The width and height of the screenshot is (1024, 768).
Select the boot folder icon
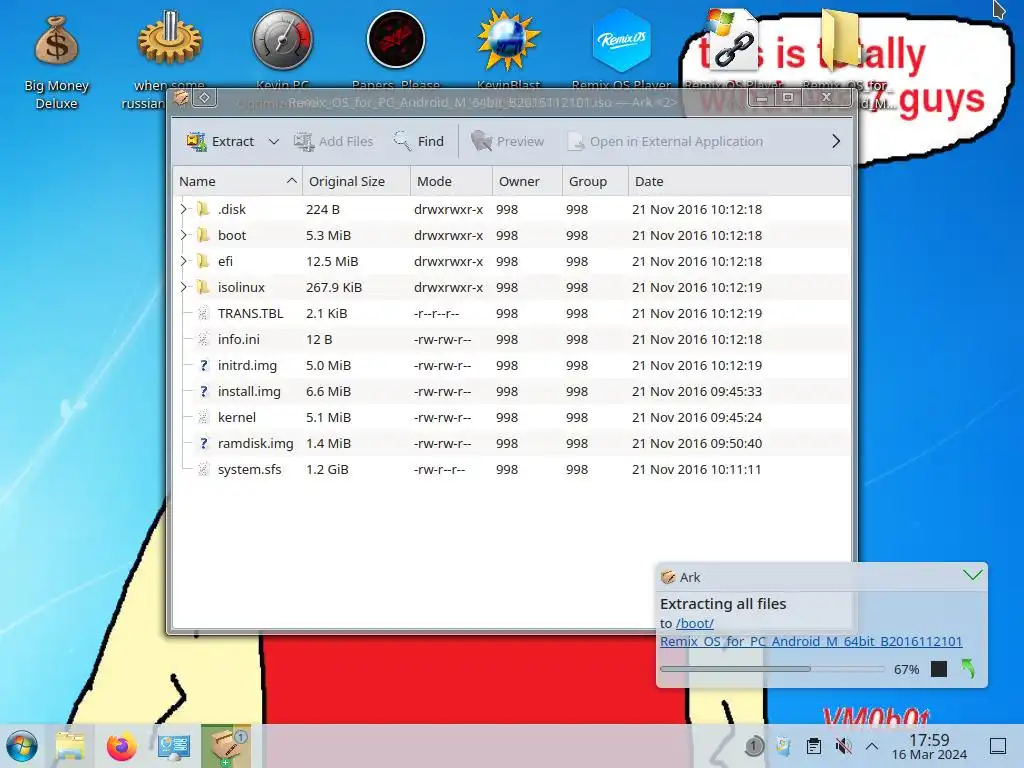point(203,235)
